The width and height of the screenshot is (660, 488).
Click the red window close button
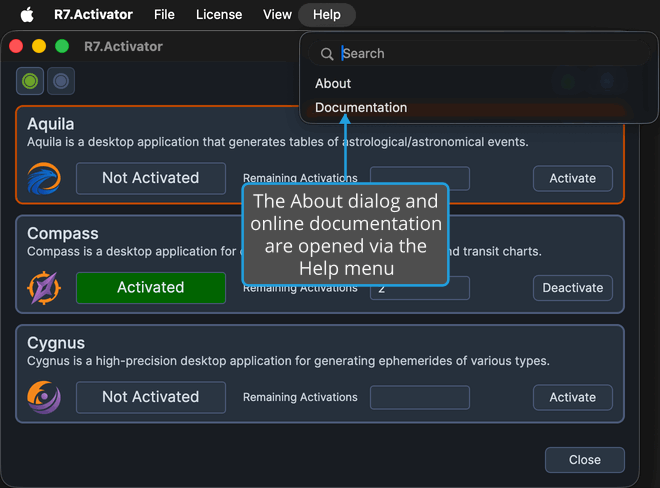pos(16,46)
